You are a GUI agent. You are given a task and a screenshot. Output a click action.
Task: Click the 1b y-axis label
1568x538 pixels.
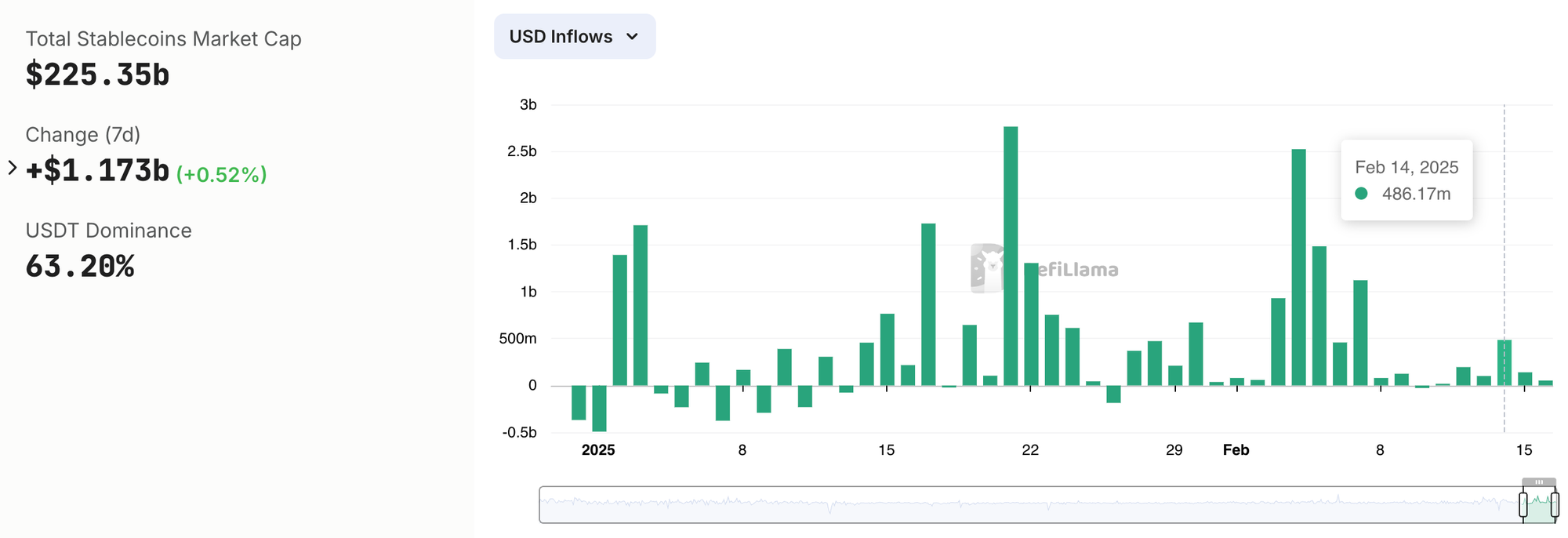point(528,292)
